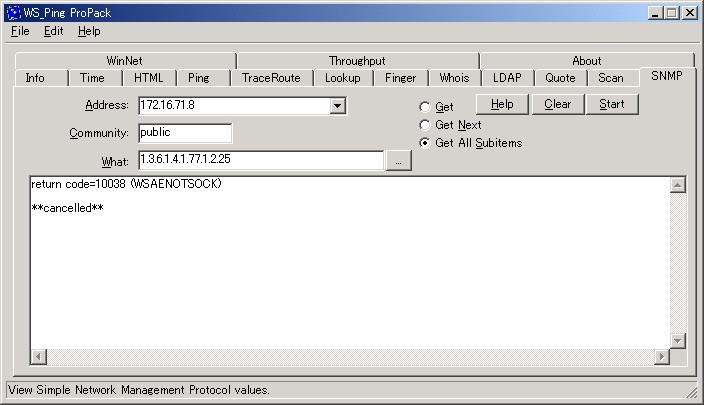The height and width of the screenshot is (405, 704).
Task: Open the Edit menu
Action: tap(53, 31)
